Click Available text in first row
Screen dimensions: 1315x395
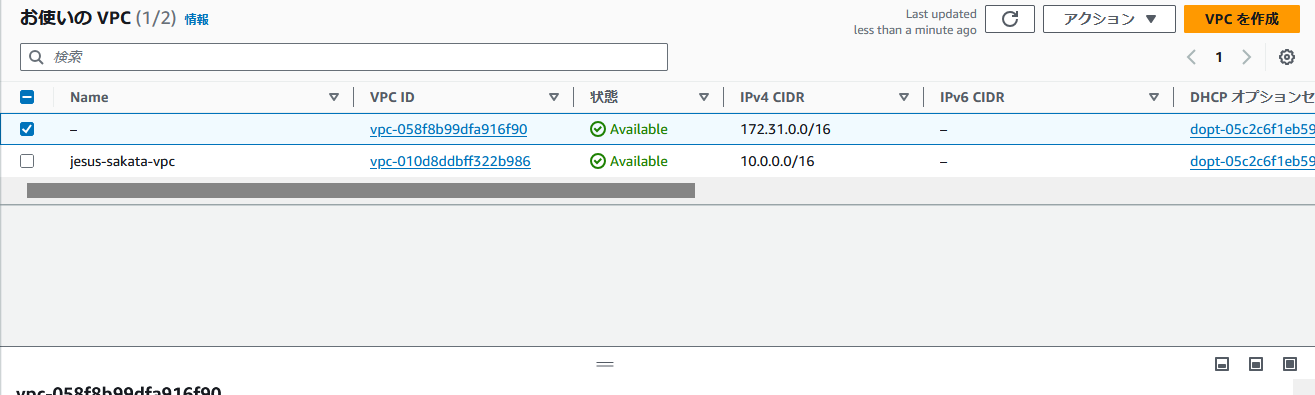click(639, 129)
